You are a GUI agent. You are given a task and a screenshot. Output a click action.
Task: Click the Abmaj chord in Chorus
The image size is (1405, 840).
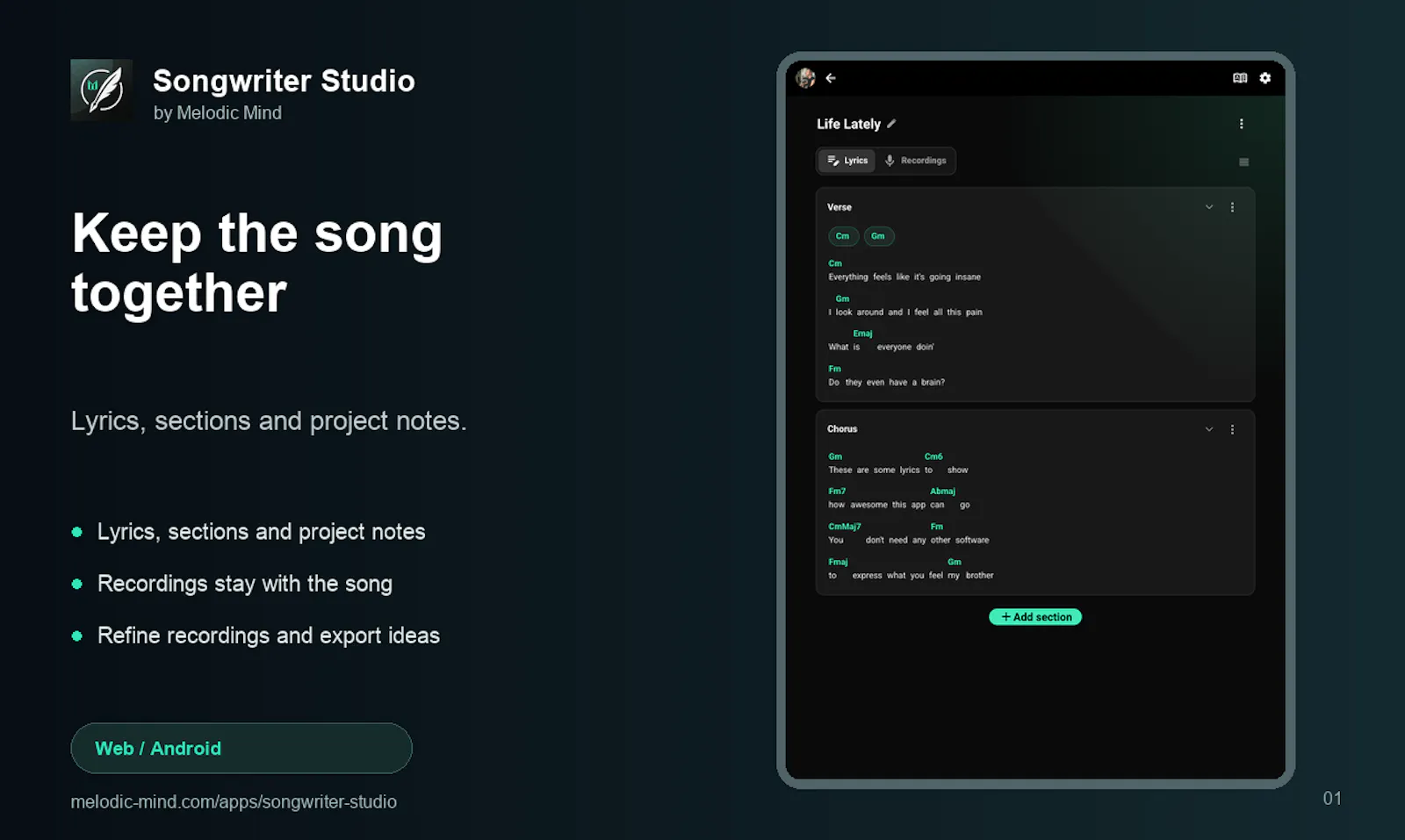(x=943, y=492)
